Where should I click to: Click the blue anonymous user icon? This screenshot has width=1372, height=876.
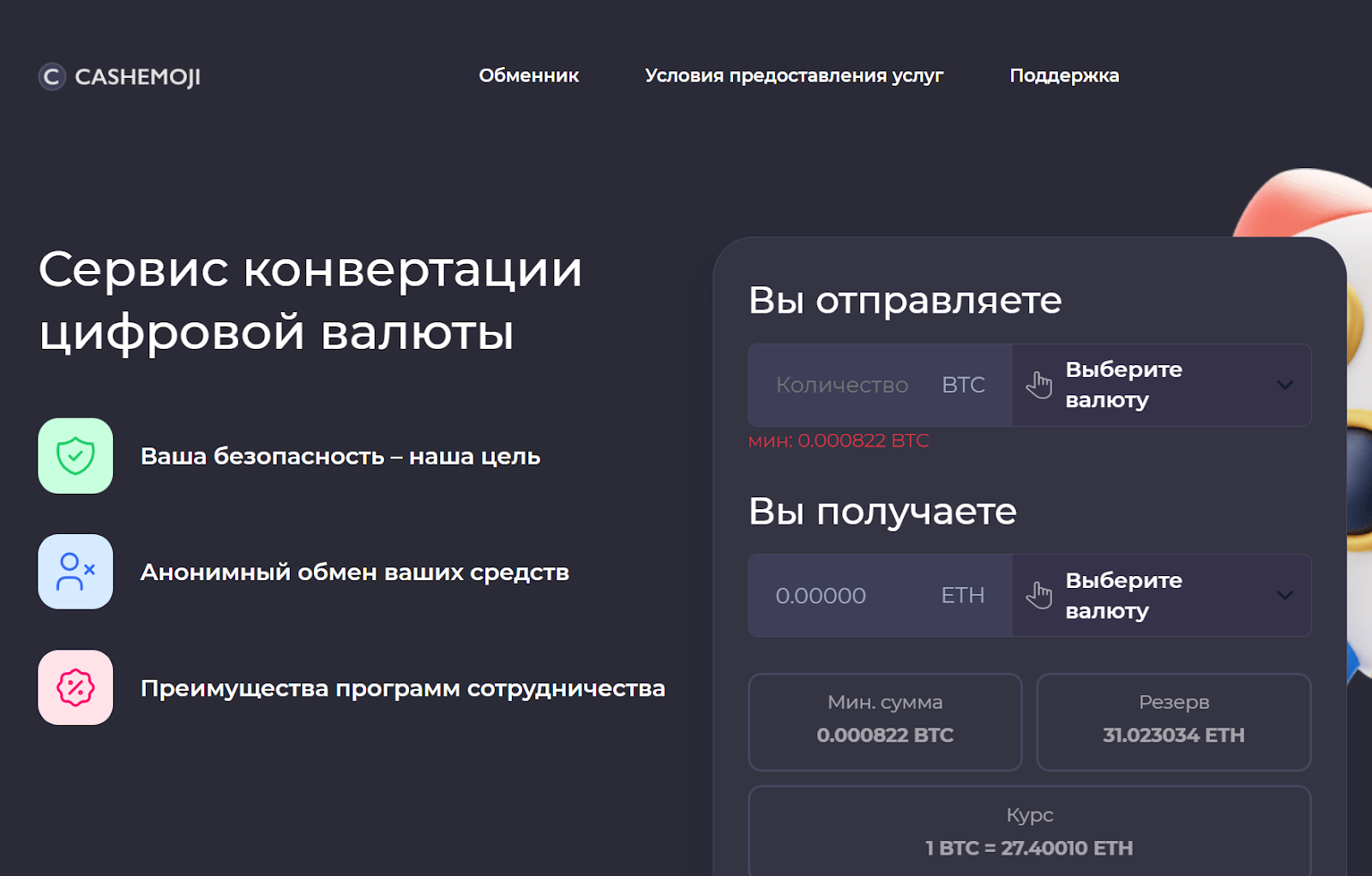coord(75,572)
